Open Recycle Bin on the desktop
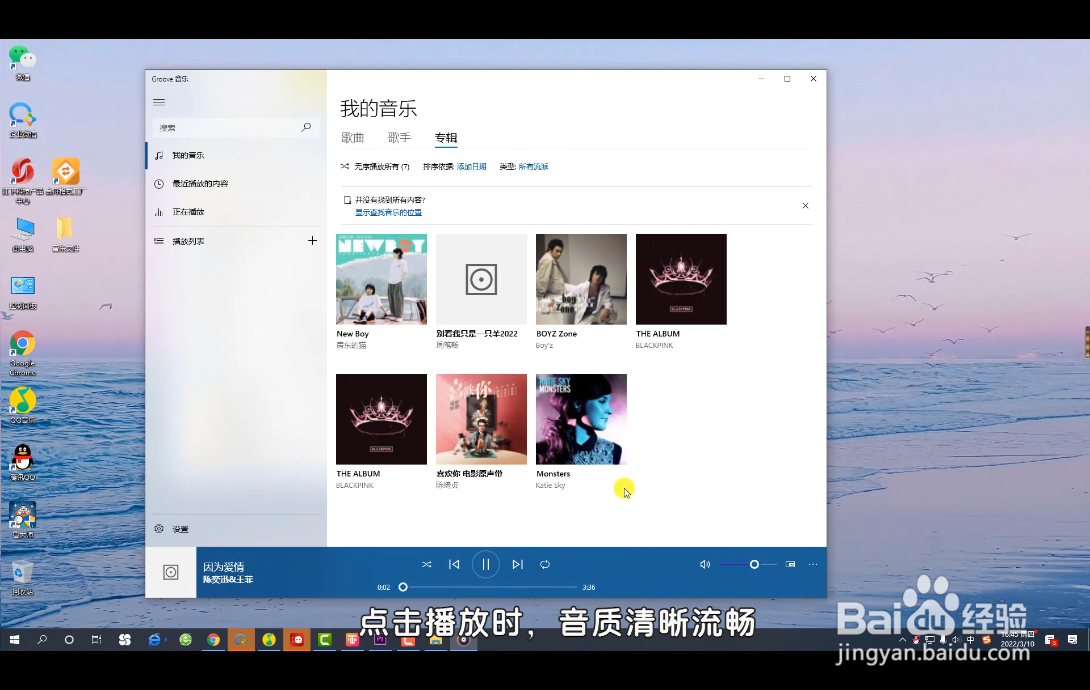Screen dimensions: 1090x690 [22, 578]
